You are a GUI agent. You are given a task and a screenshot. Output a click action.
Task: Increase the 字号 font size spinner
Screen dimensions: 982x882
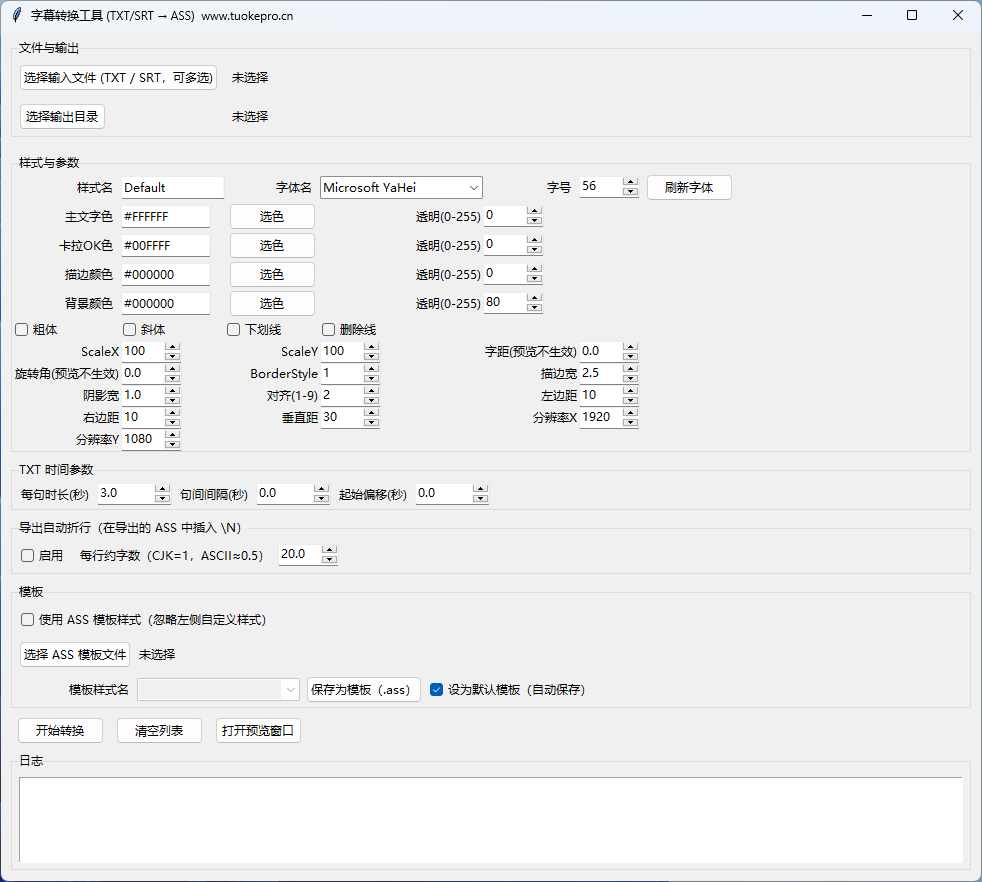click(630, 182)
